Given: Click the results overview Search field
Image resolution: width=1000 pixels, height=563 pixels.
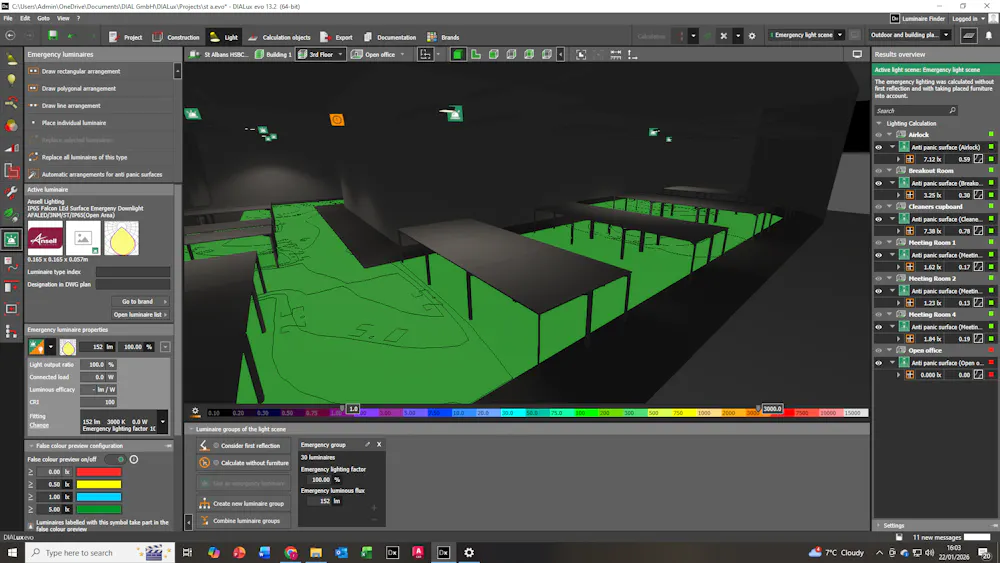Looking at the screenshot, I should 915,110.
